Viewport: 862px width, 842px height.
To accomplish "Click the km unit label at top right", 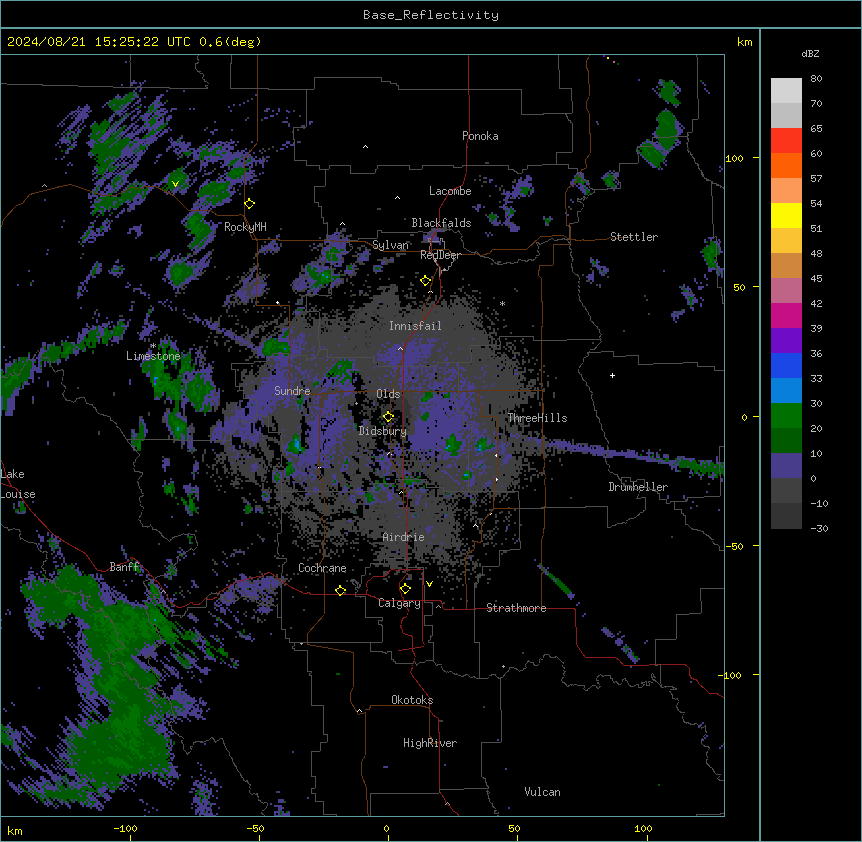I will coord(744,42).
